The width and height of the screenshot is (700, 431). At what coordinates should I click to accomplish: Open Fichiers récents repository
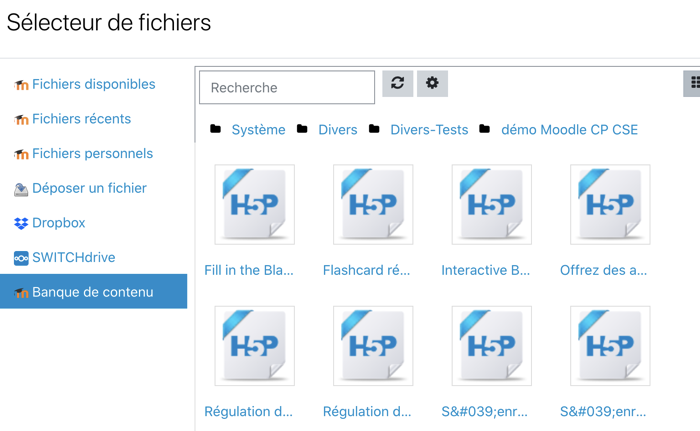pyautogui.click(x=81, y=119)
